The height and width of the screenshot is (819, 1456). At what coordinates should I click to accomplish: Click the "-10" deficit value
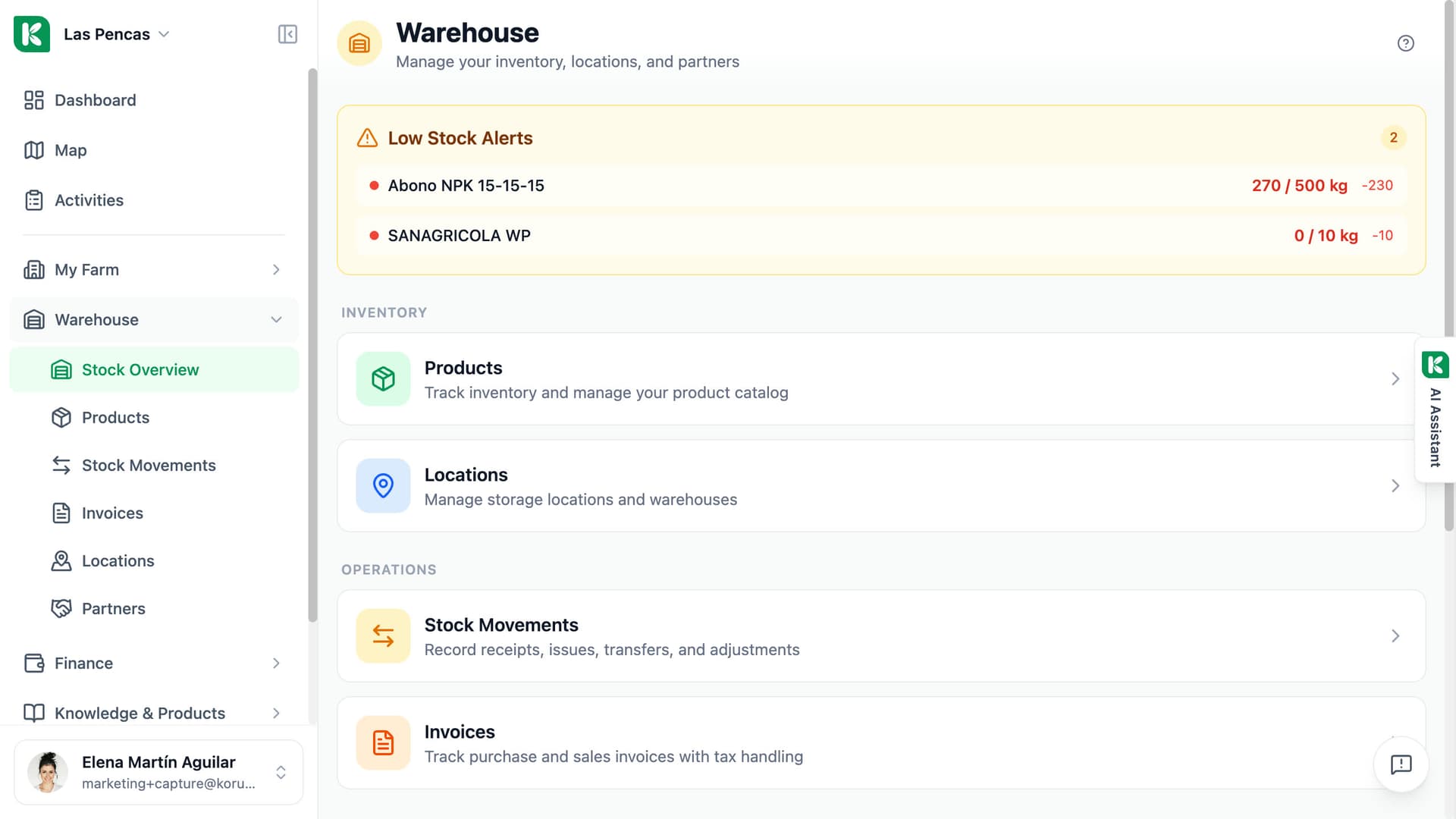pos(1382,236)
